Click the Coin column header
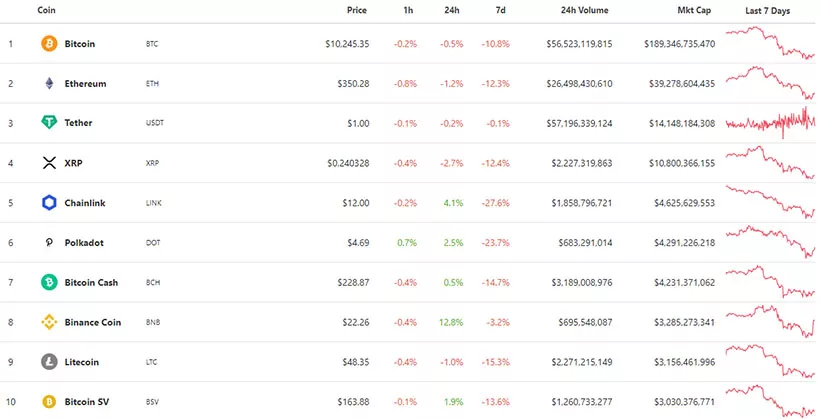The width and height of the screenshot is (820, 419). [x=46, y=10]
